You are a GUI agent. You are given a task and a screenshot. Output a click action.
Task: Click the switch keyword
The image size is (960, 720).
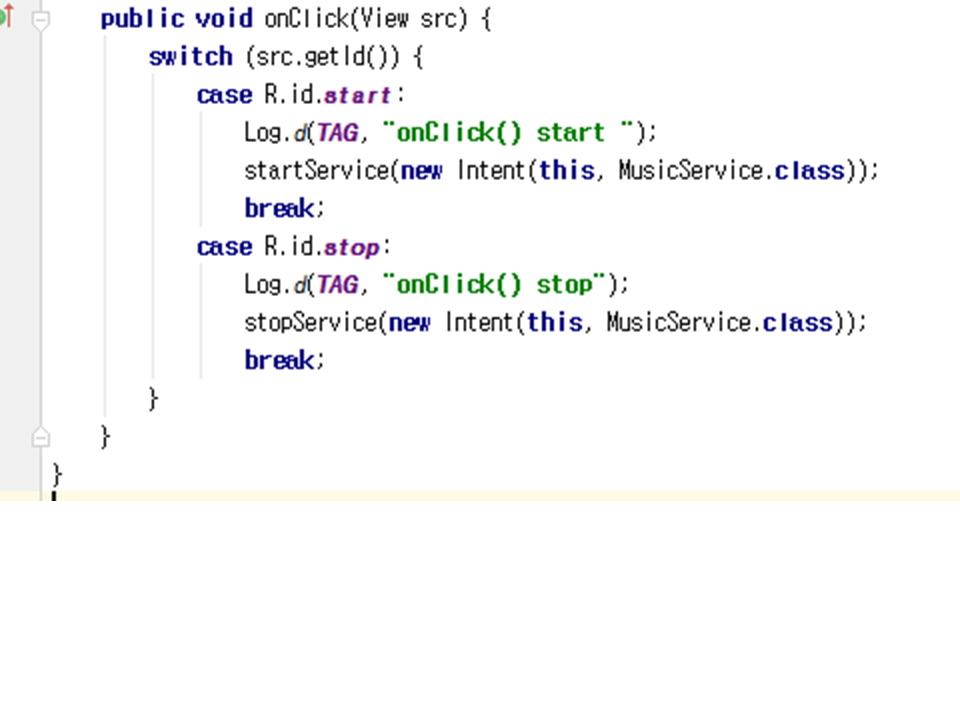click(190, 57)
